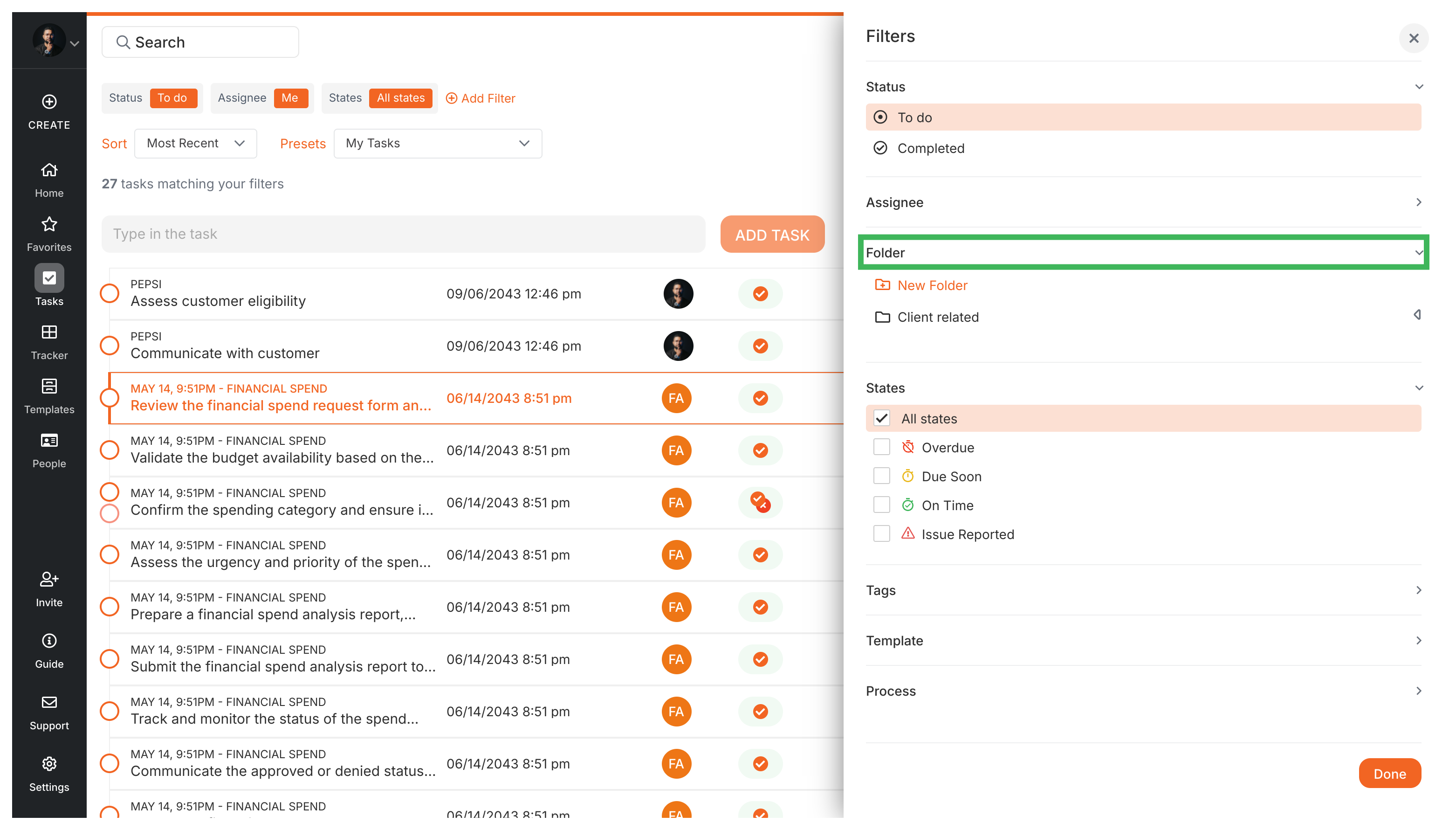Open Support envelope icon

pos(49,702)
